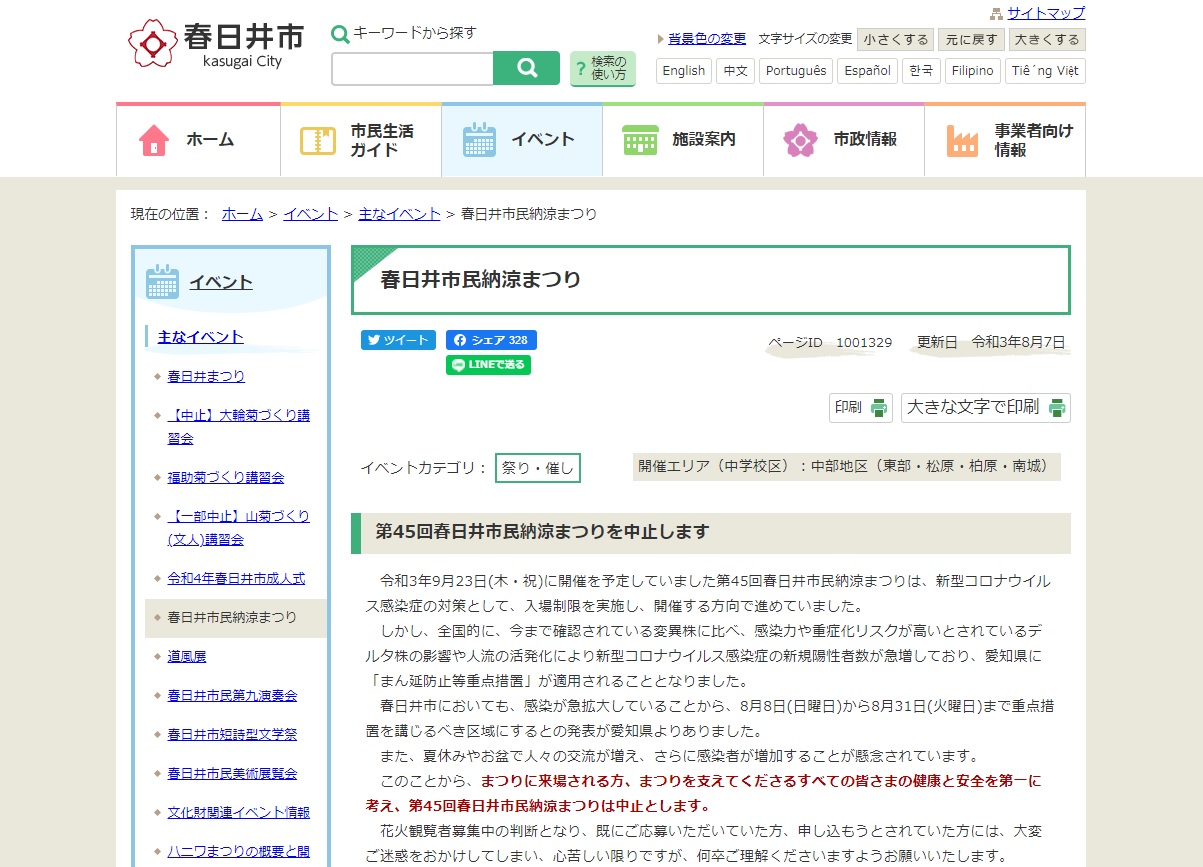Click the sidebar イベント heading link
The height and width of the screenshot is (867, 1203).
pyautogui.click(x=221, y=282)
